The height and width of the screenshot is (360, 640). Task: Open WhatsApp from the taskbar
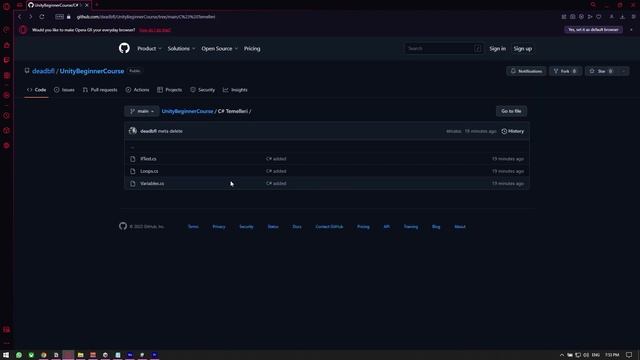click(19, 355)
